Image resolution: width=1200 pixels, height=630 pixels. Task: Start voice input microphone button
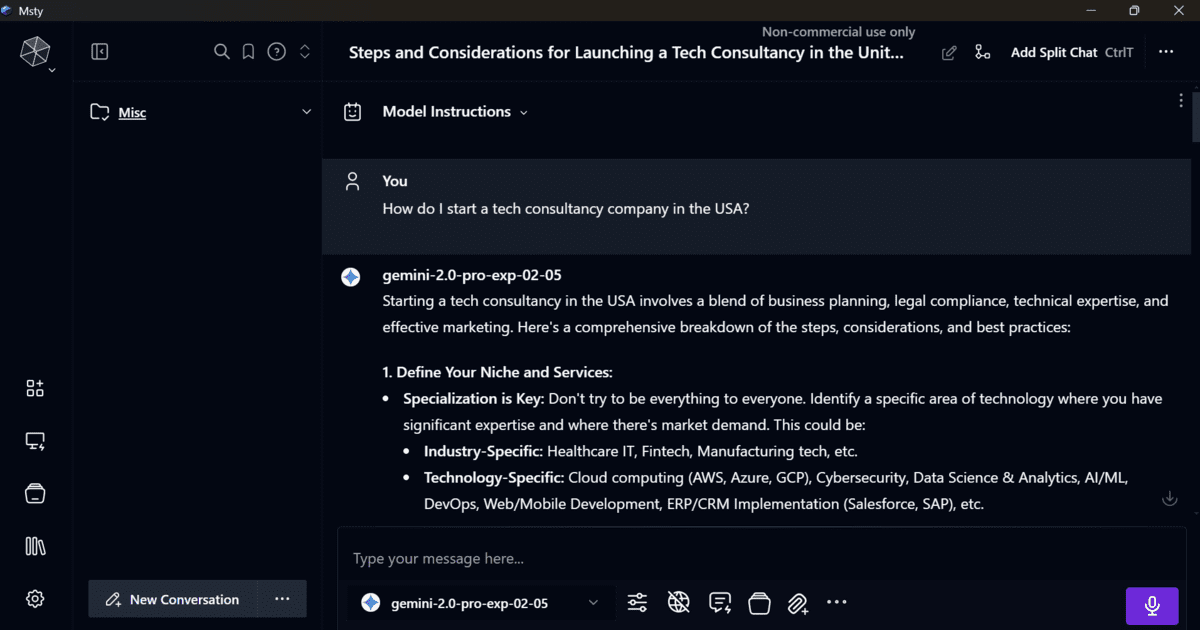click(1152, 605)
